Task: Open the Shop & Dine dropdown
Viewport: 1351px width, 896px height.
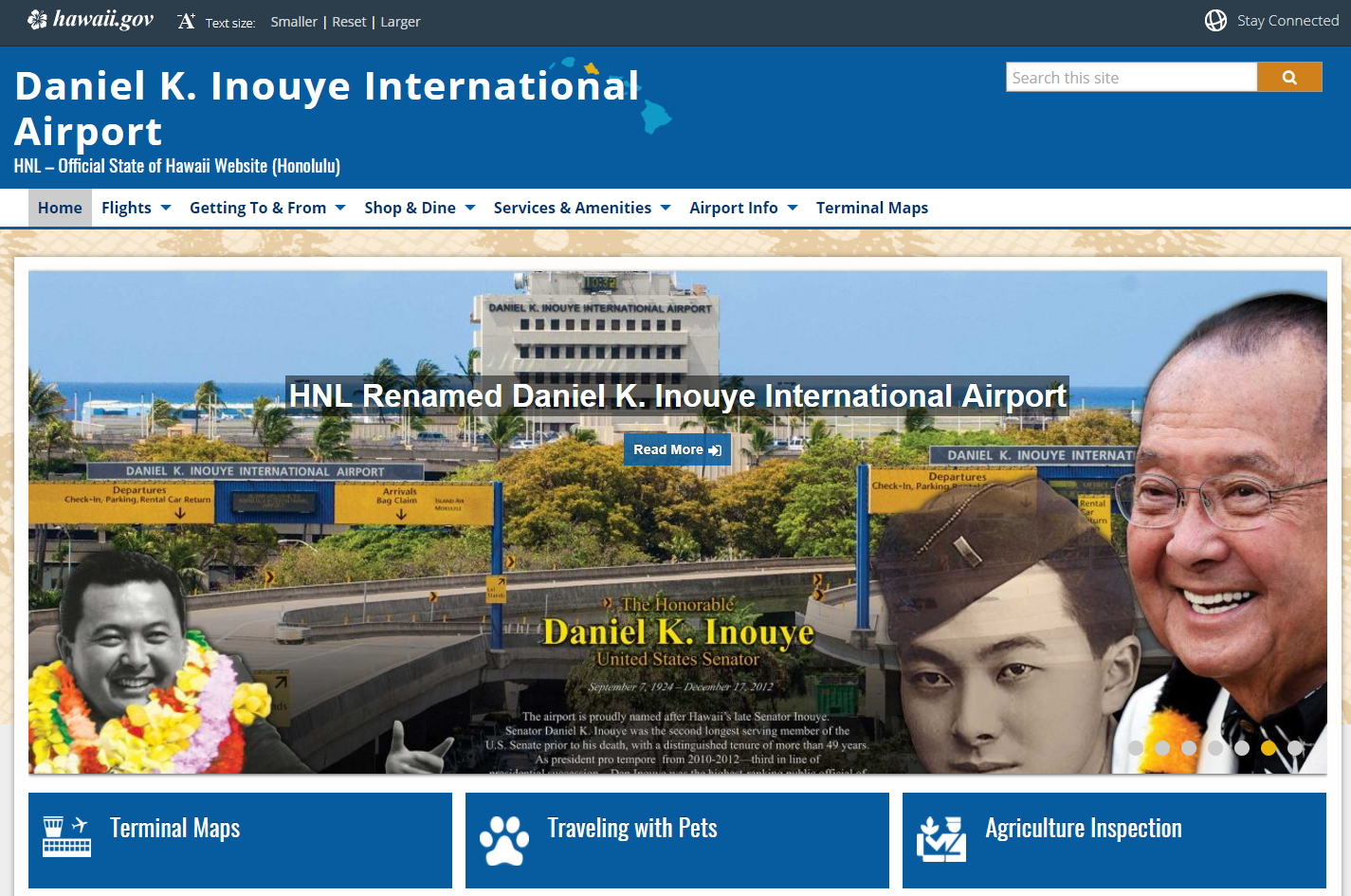Action: pyautogui.click(x=419, y=208)
